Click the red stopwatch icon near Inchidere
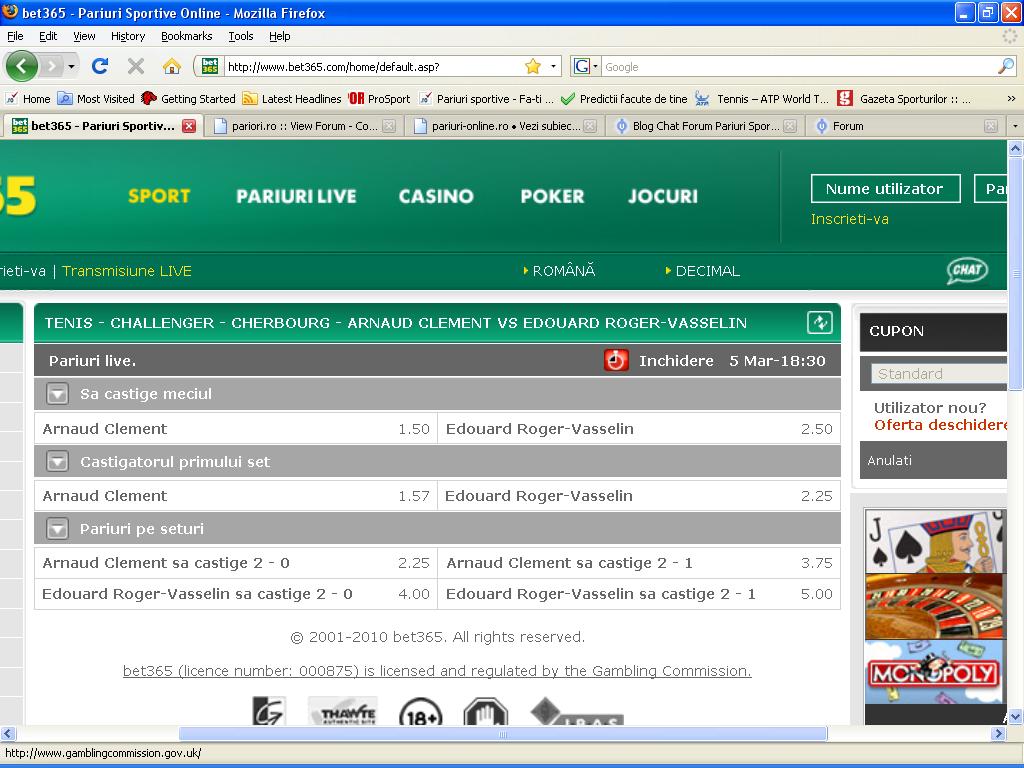 616,360
